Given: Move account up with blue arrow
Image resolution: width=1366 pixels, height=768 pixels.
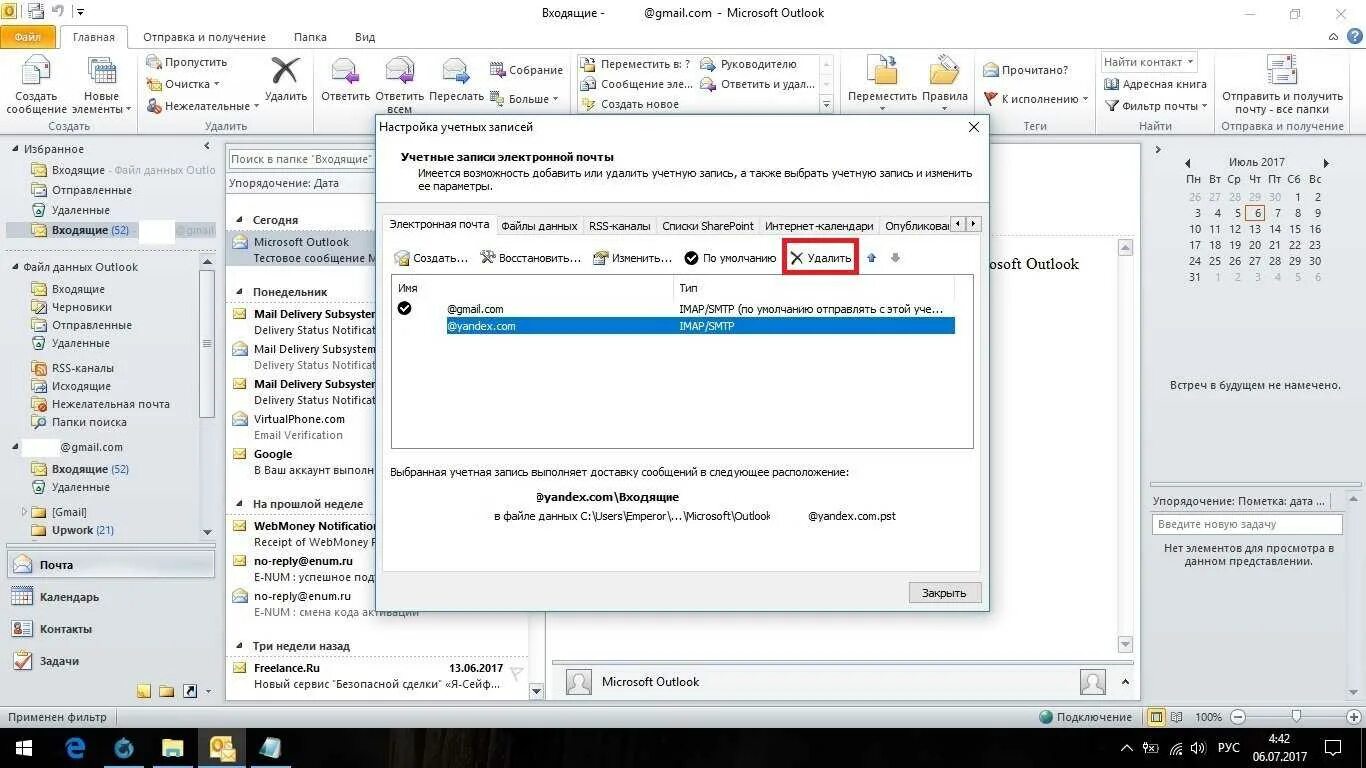Looking at the screenshot, I should 871,258.
